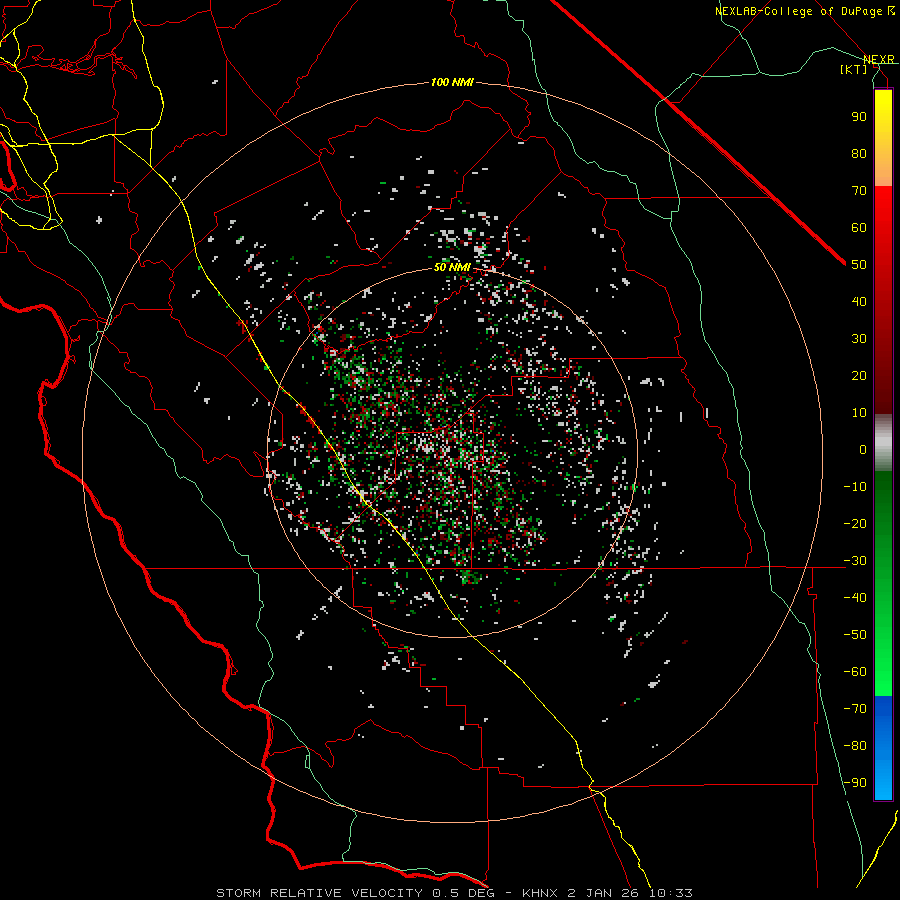This screenshot has height=900, width=900.
Task: Click the 100 NMI range ring label
Action: [x=452, y=83]
